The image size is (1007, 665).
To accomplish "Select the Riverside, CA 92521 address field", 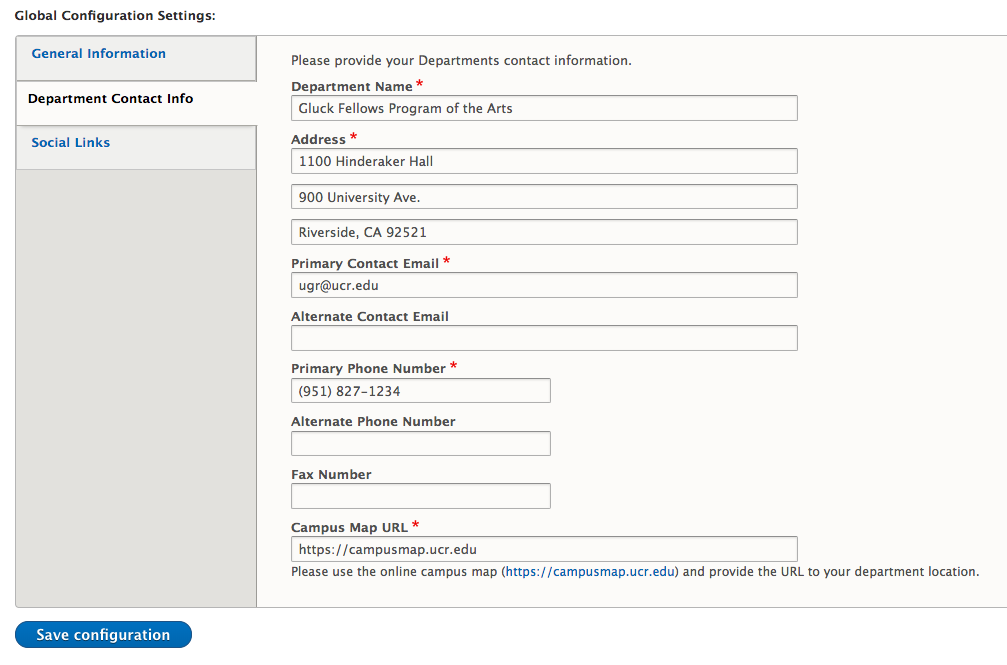I will 544,232.
